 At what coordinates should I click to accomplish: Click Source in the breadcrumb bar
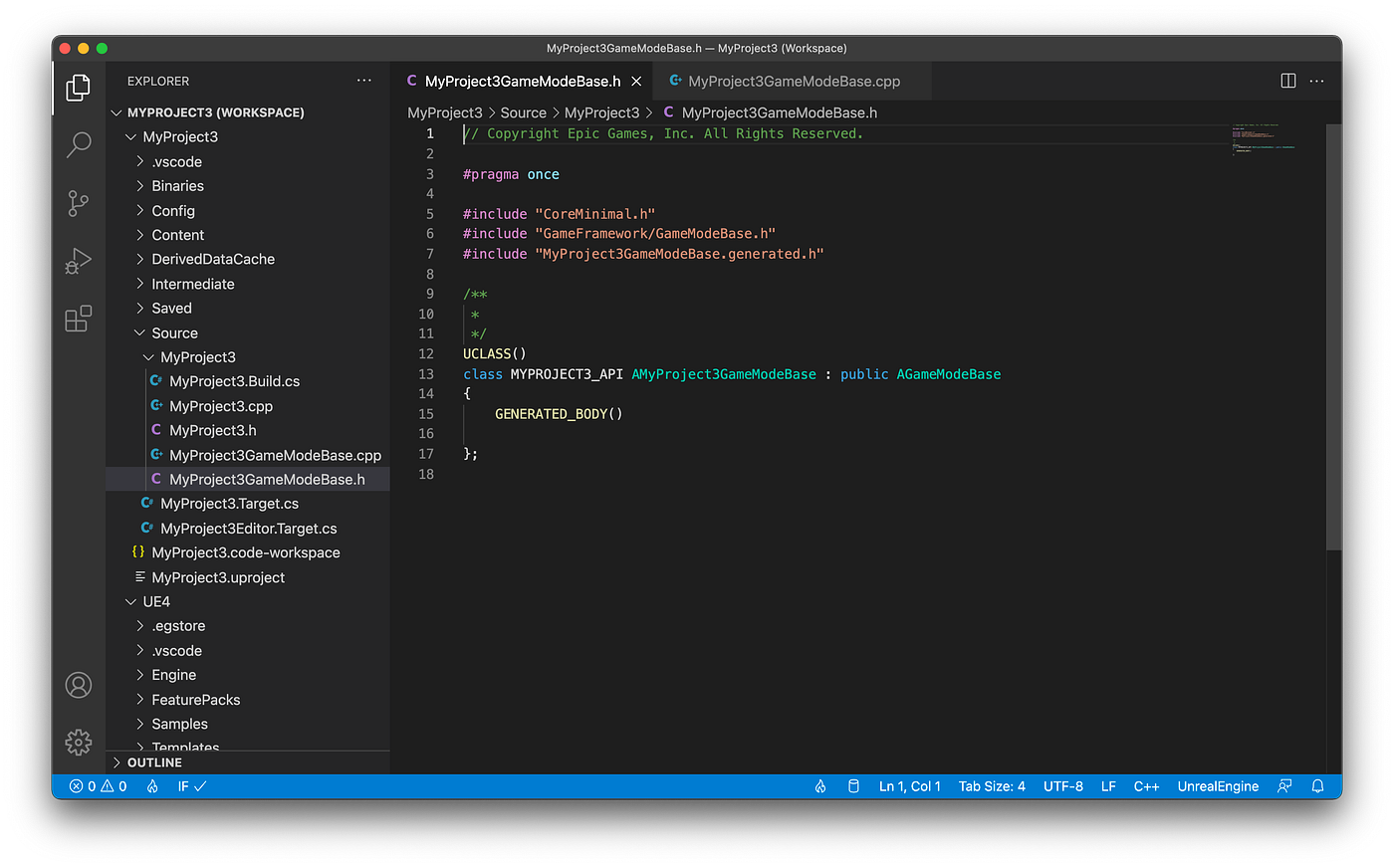point(523,112)
